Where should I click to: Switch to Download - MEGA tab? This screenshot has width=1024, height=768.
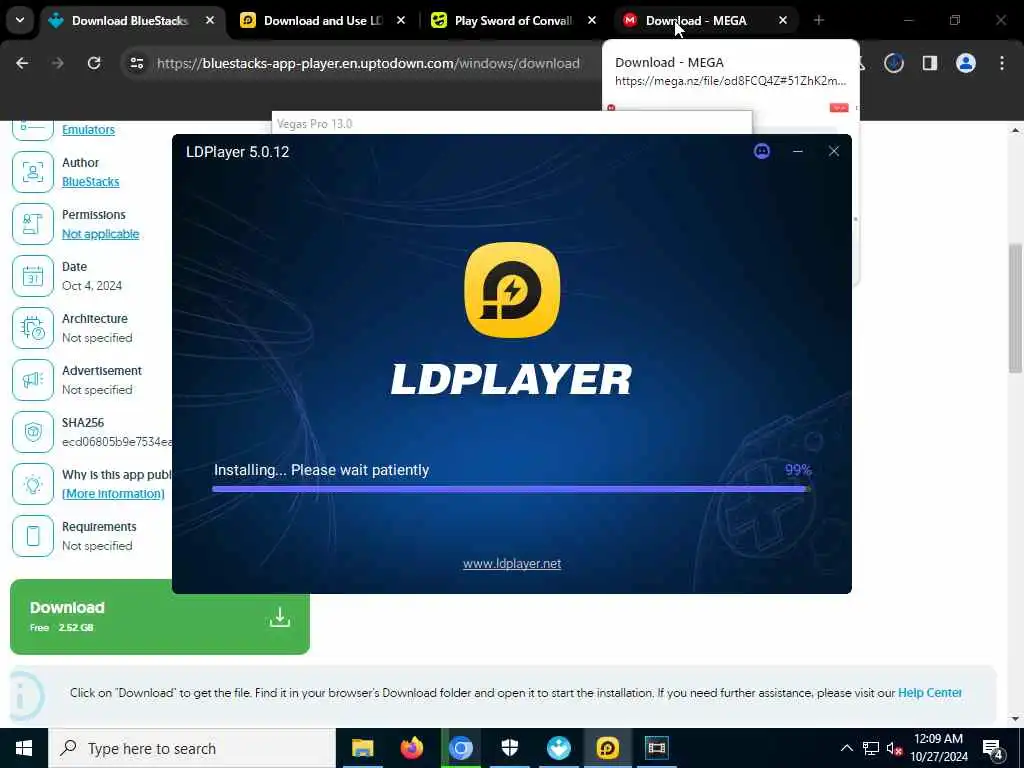696,21
